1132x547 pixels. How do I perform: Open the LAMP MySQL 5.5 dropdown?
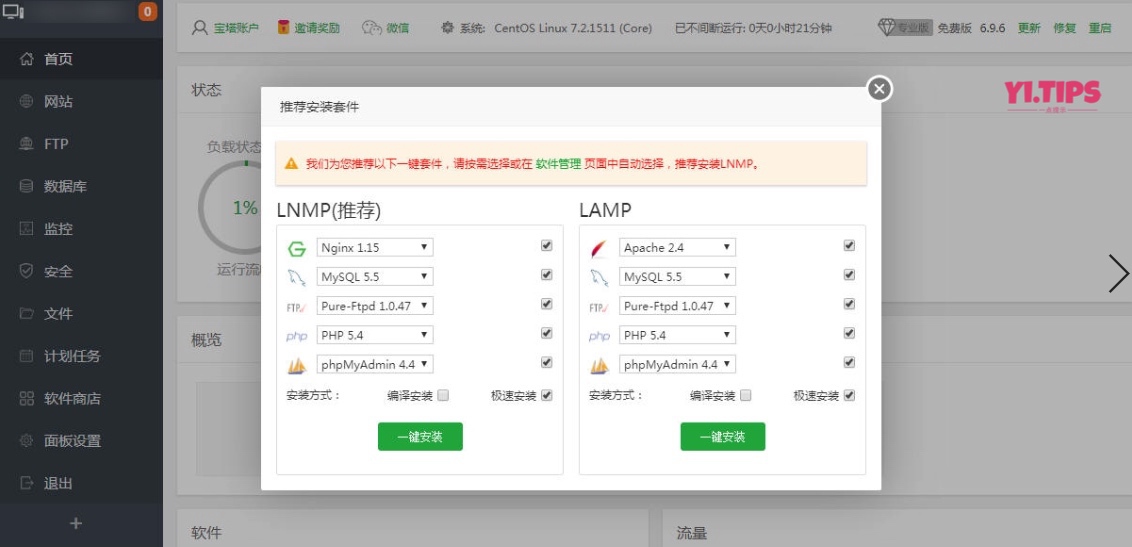click(x=677, y=276)
